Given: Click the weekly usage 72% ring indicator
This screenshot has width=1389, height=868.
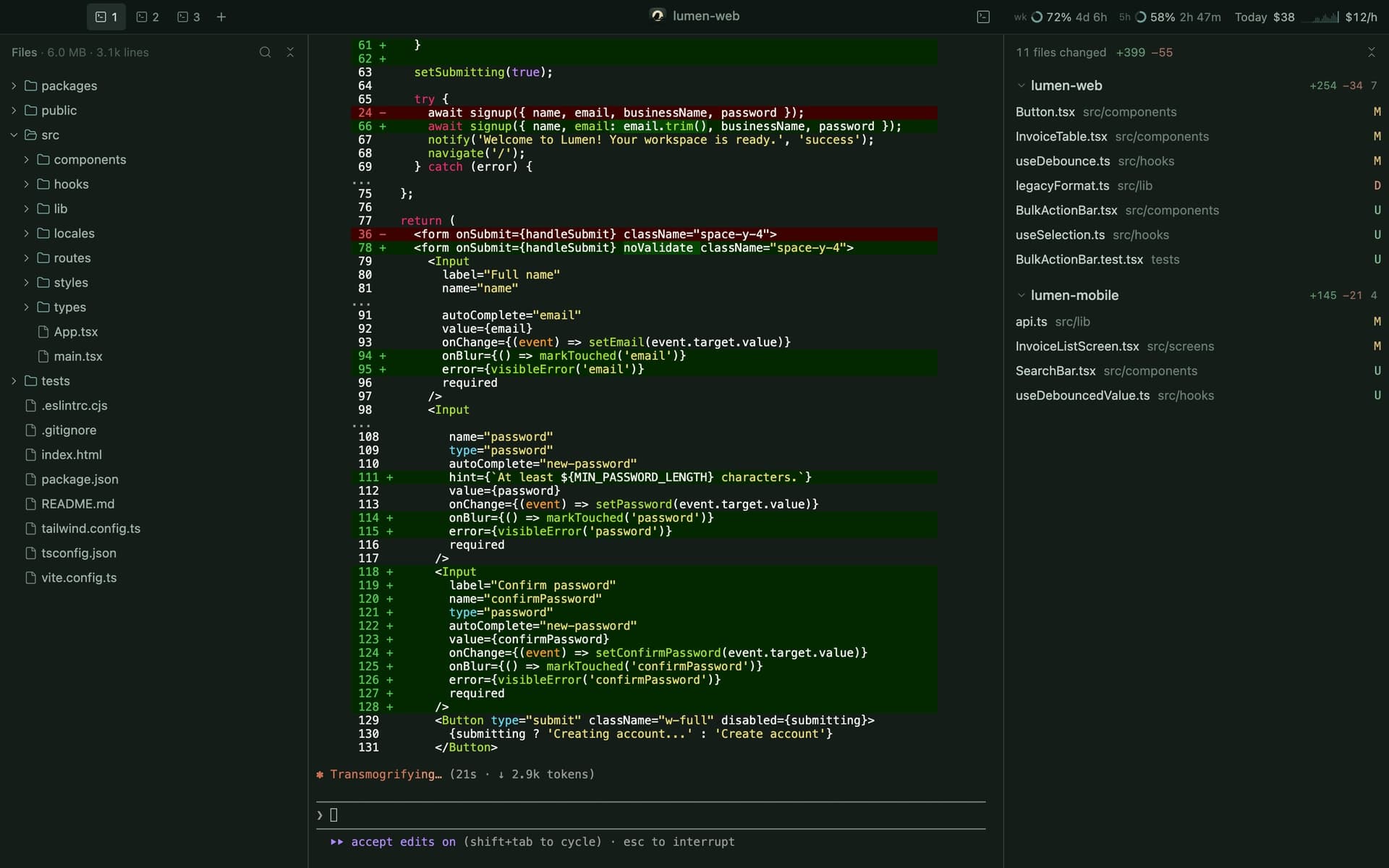Looking at the screenshot, I should pyautogui.click(x=1037, y=17).
